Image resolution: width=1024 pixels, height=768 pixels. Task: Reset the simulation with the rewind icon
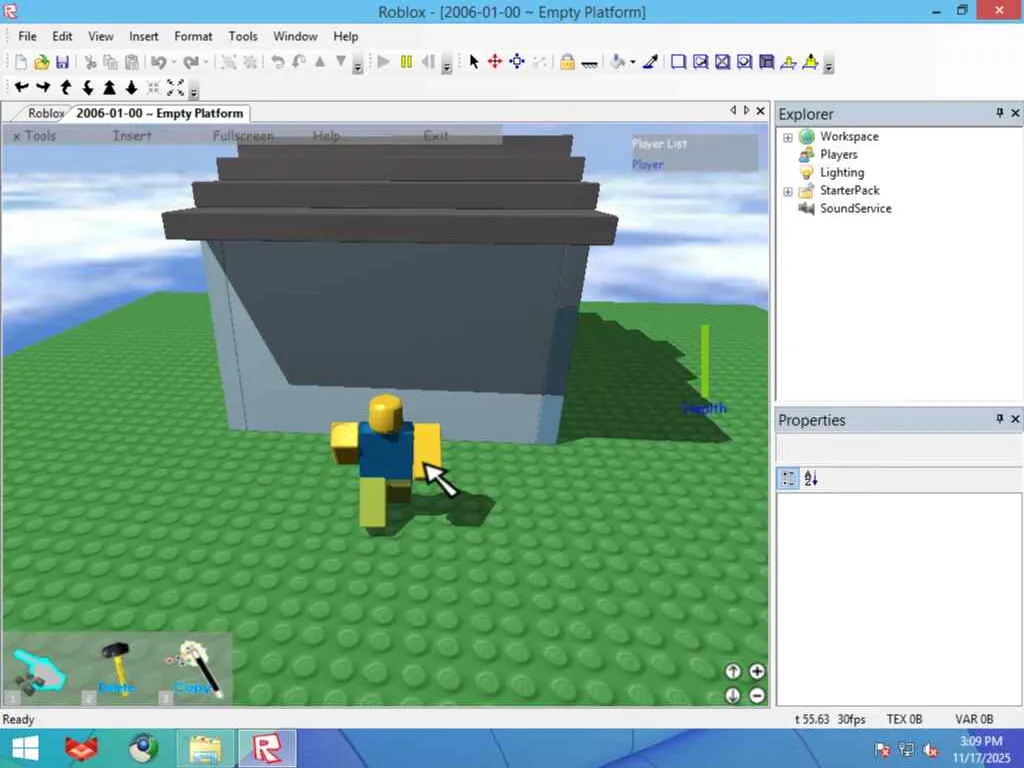click(x=428, y=62)
